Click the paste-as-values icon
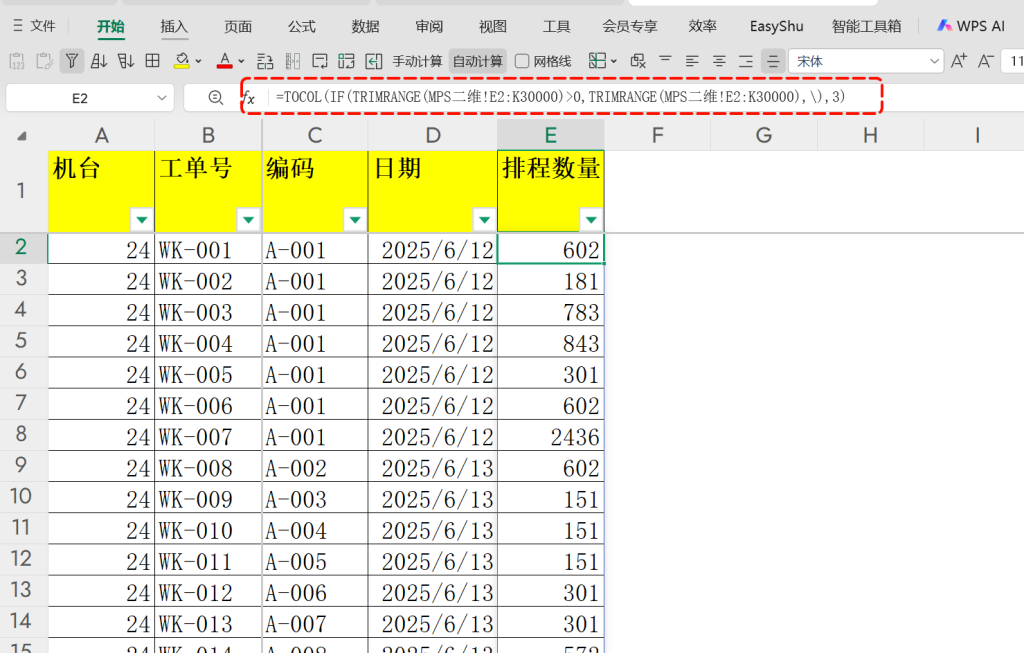1024x653 pixels. click(18, 61)
